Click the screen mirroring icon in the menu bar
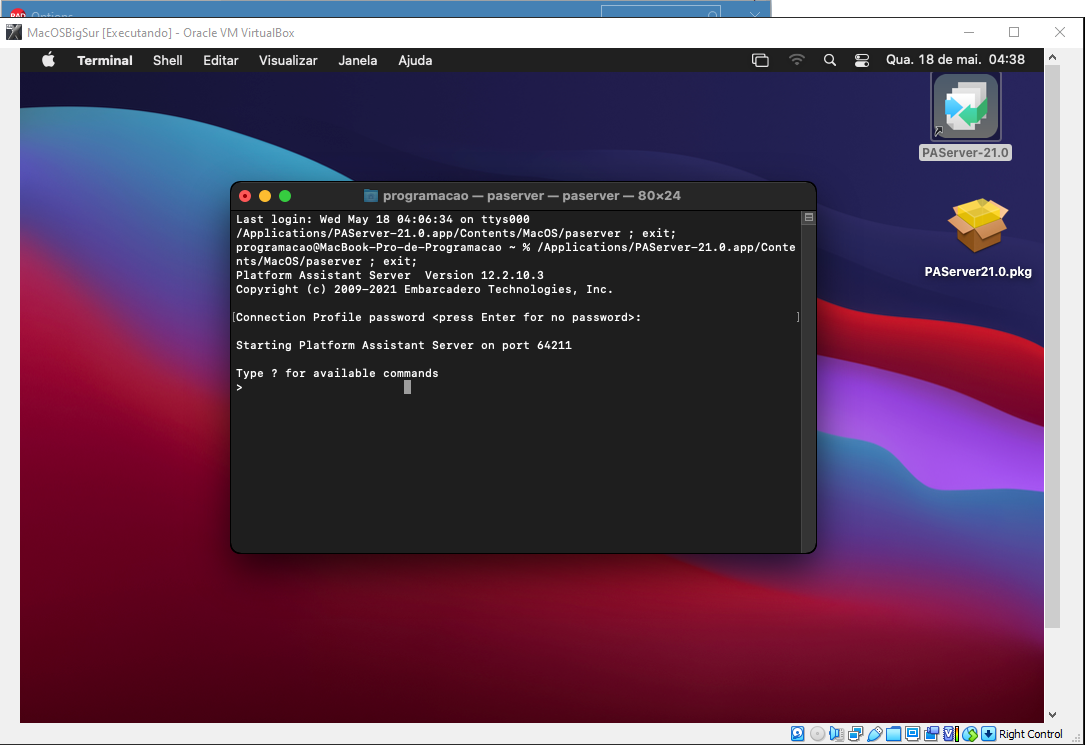 [760, 60]
